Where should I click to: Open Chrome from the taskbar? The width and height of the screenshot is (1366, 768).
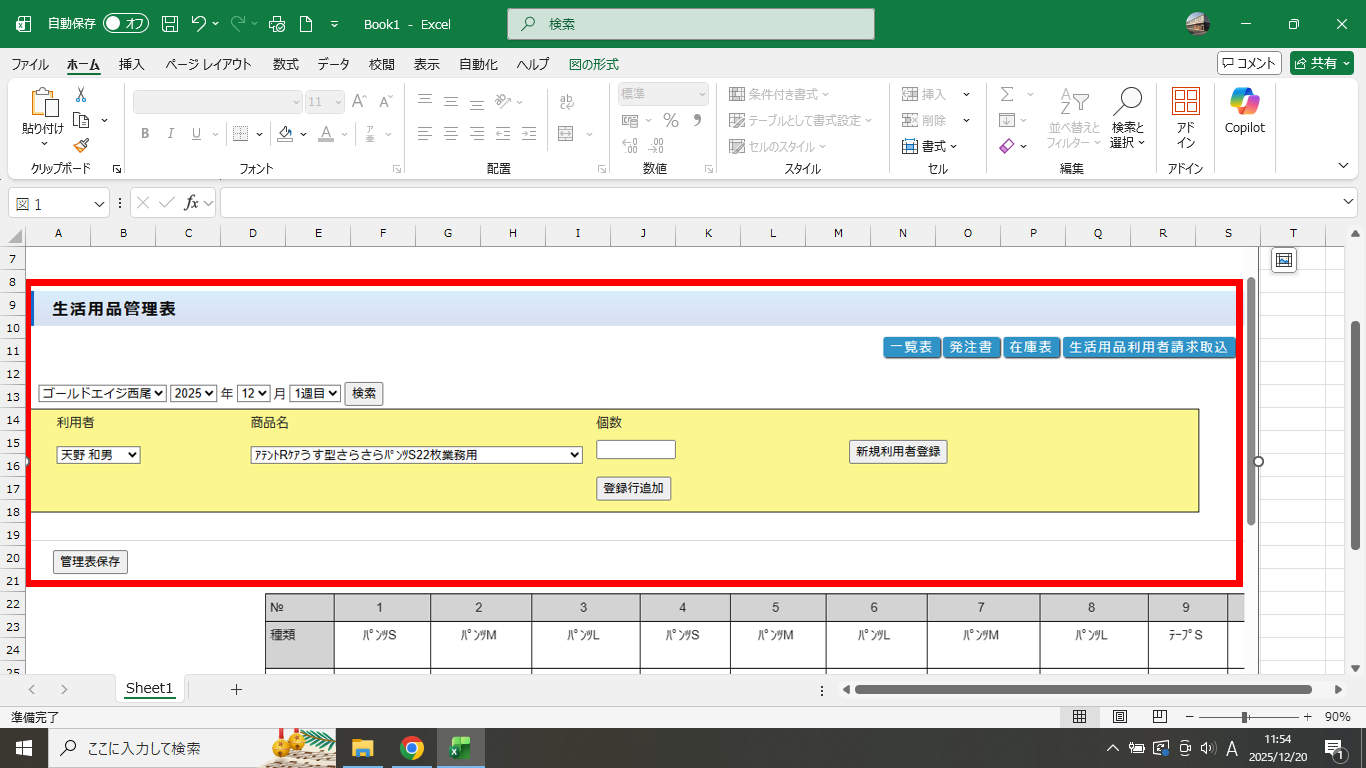411,748
